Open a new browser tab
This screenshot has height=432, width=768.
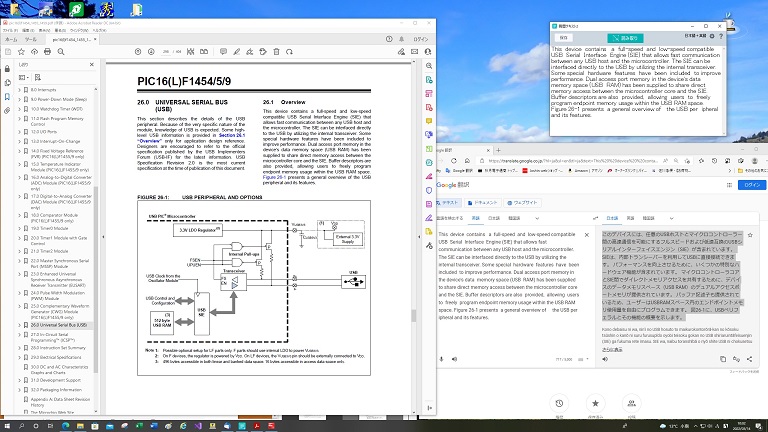(498, 150)
